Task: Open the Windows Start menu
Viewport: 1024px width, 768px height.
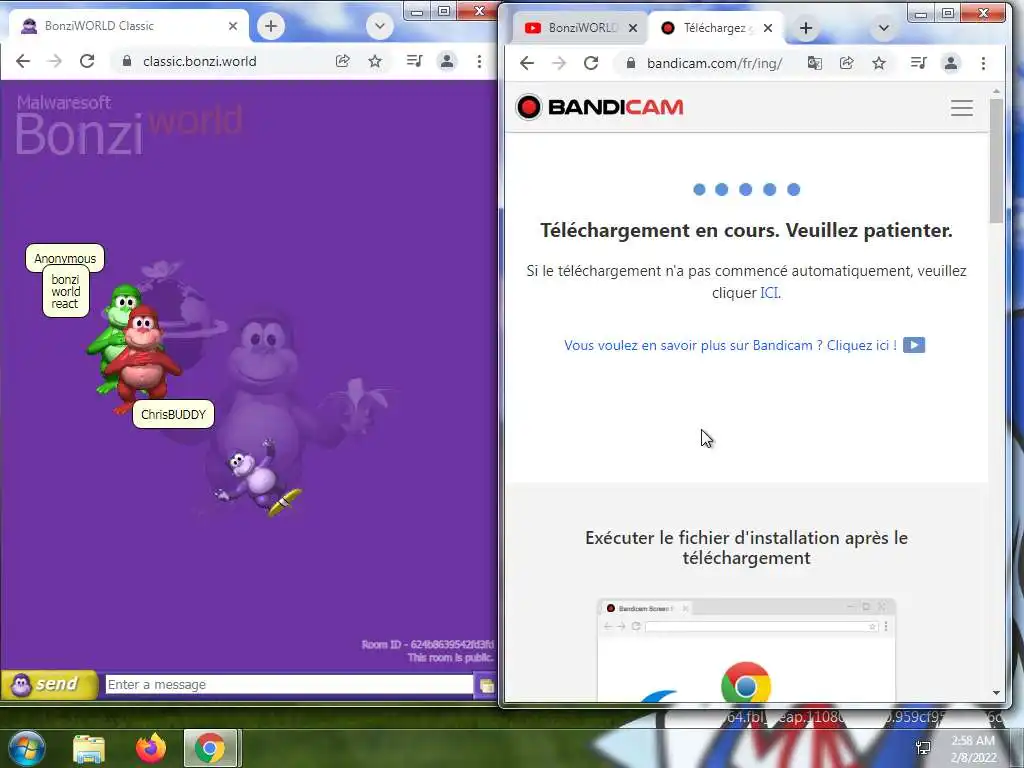Action: (x=27, y=748)
